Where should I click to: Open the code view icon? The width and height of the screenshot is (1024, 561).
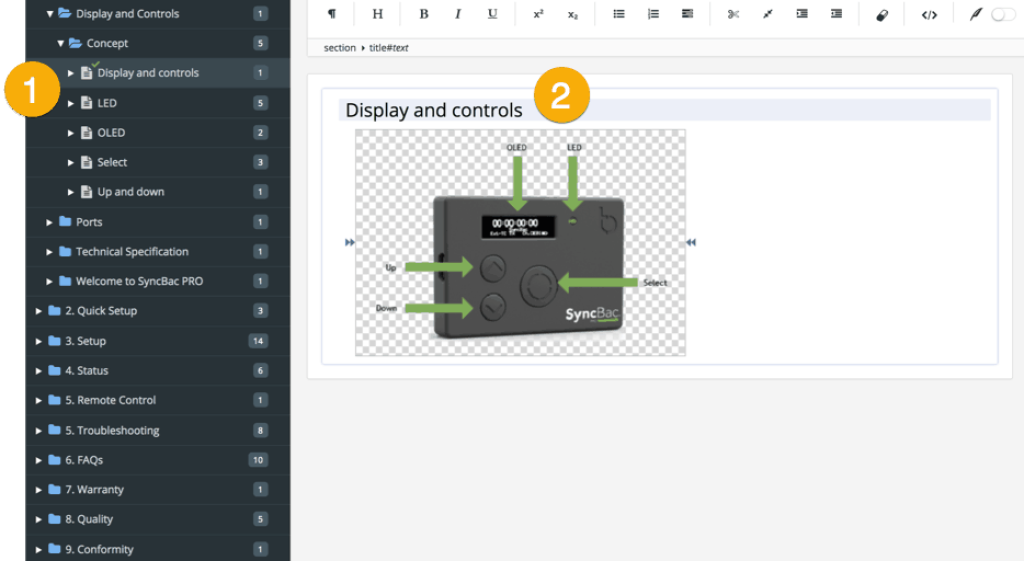pyautogui.click(x=929, y=15)
